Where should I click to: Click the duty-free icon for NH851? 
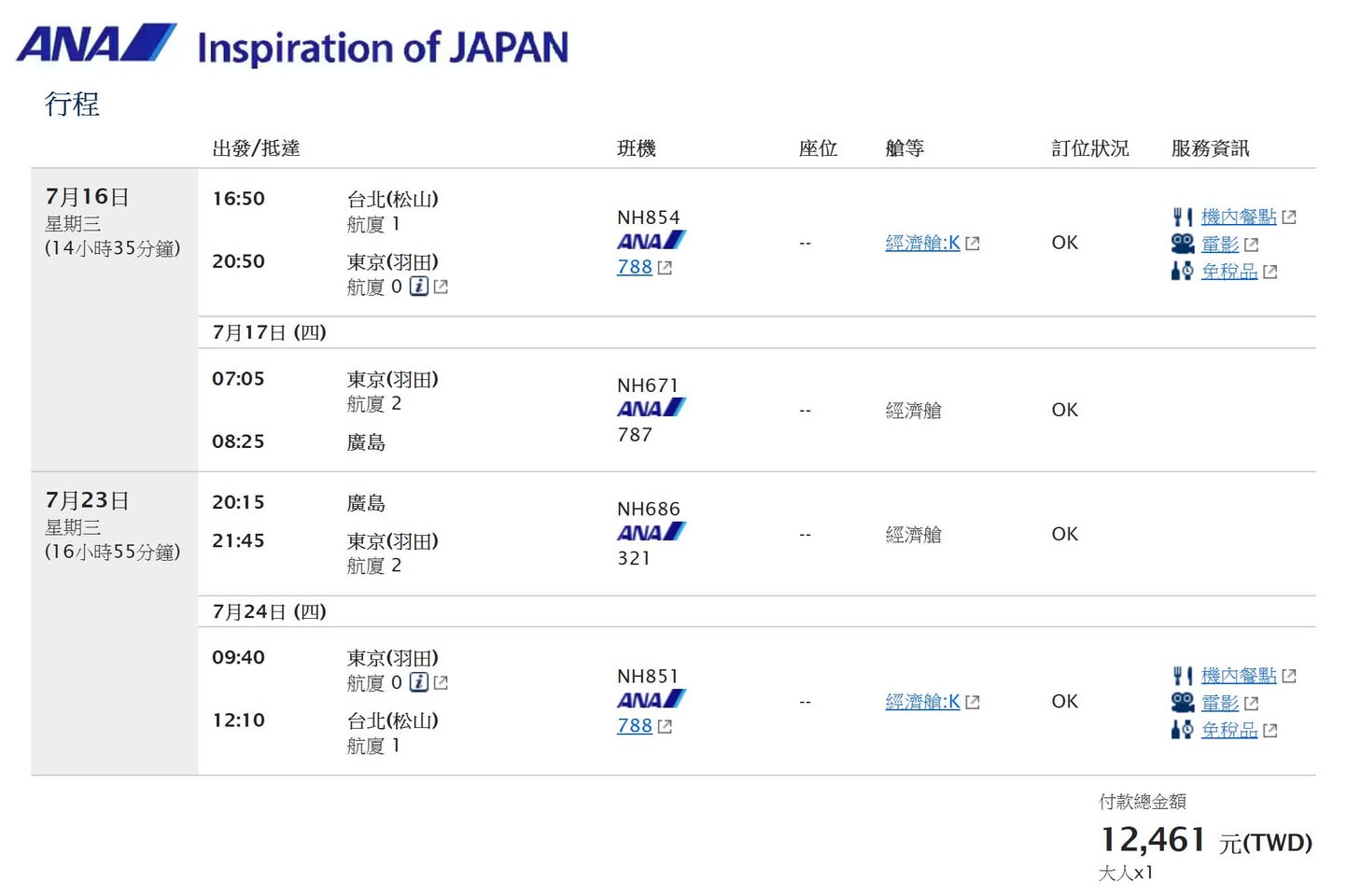click(1182, 730)
